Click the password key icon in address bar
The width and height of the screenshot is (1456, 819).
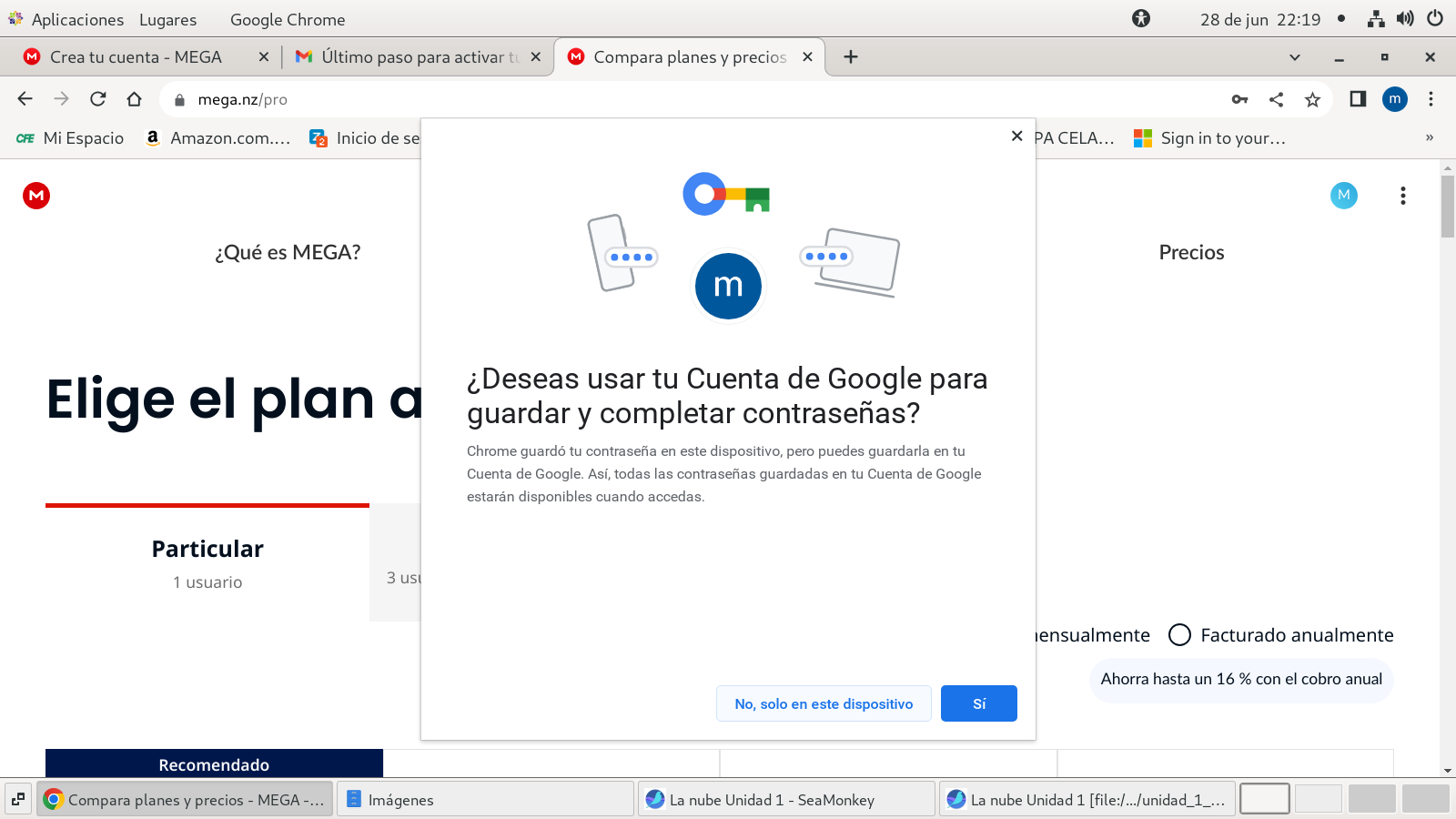1239,99
